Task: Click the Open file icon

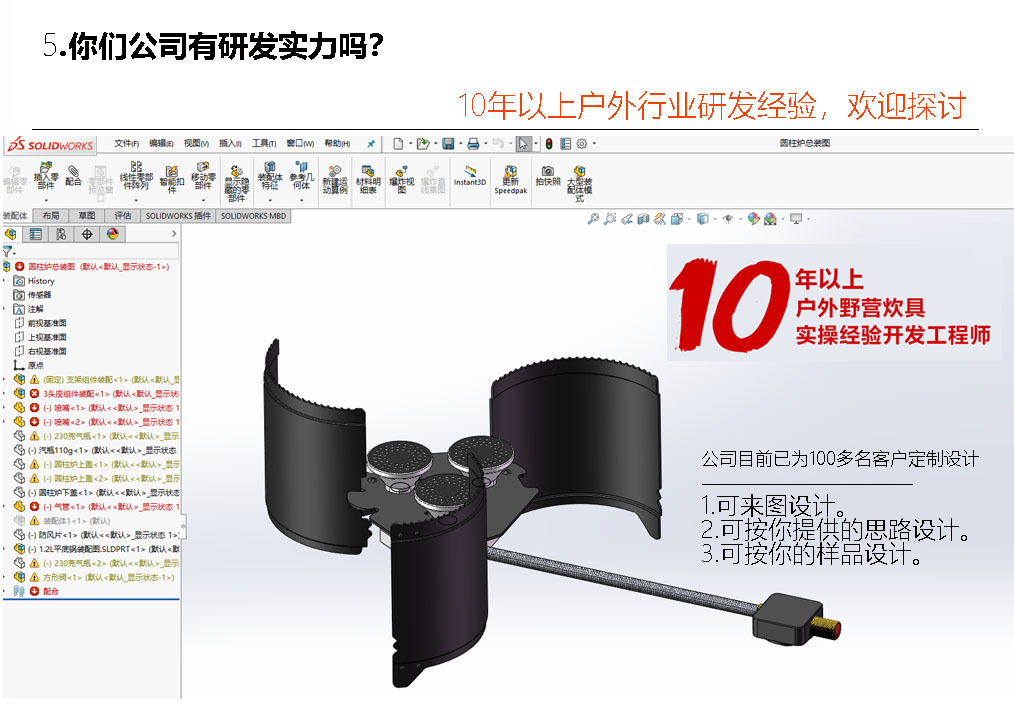Action: point(422,144)
